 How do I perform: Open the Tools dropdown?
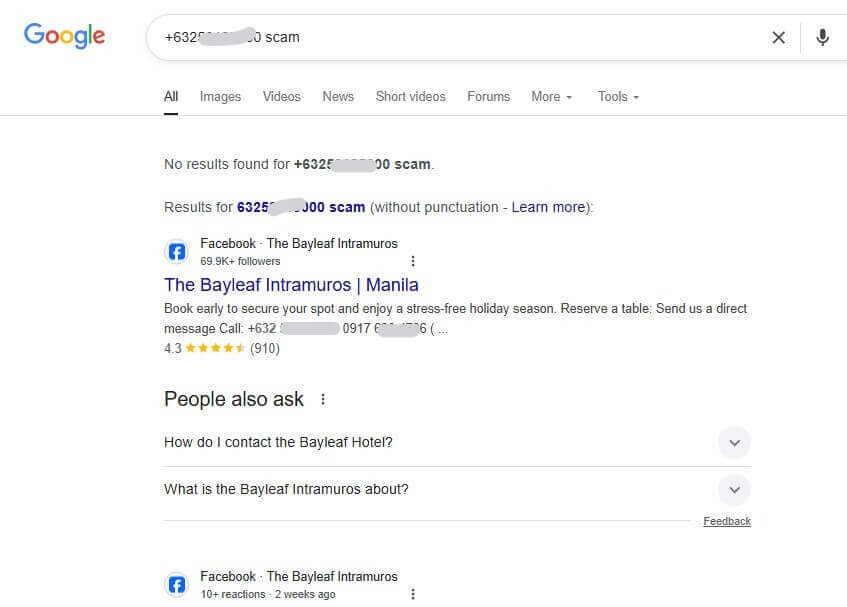618,97
